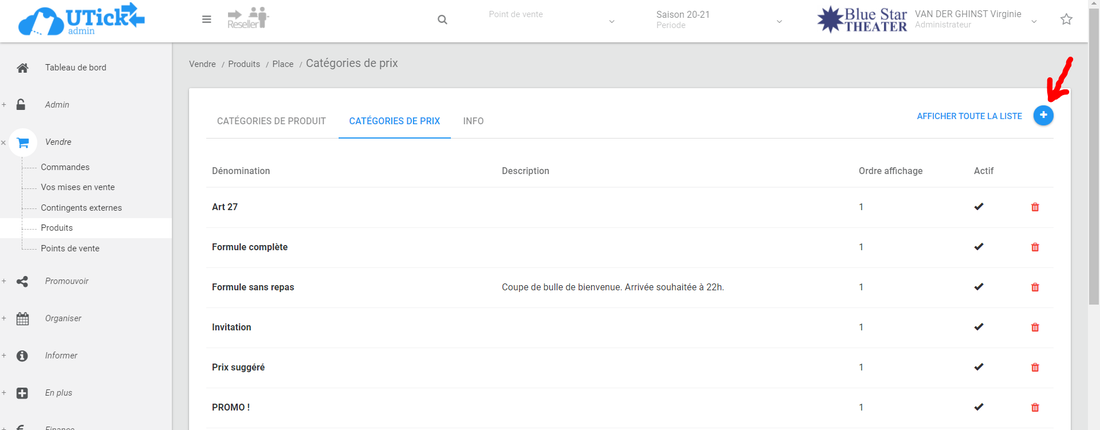Screen dimensions: 1100x430
Task: Delete the Art 27 price category
Action: coord(1035,207)
